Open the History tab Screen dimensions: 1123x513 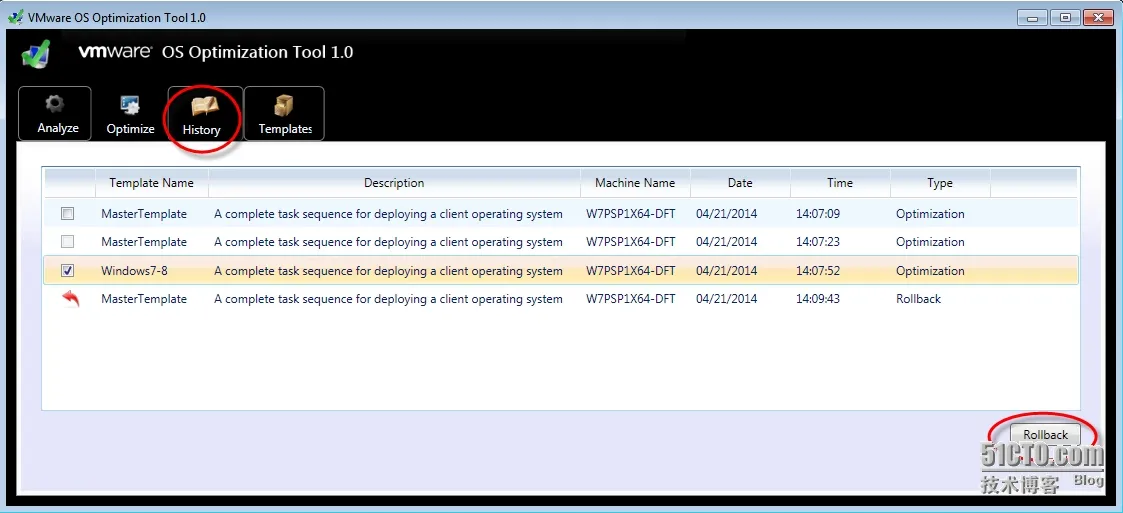205,113
